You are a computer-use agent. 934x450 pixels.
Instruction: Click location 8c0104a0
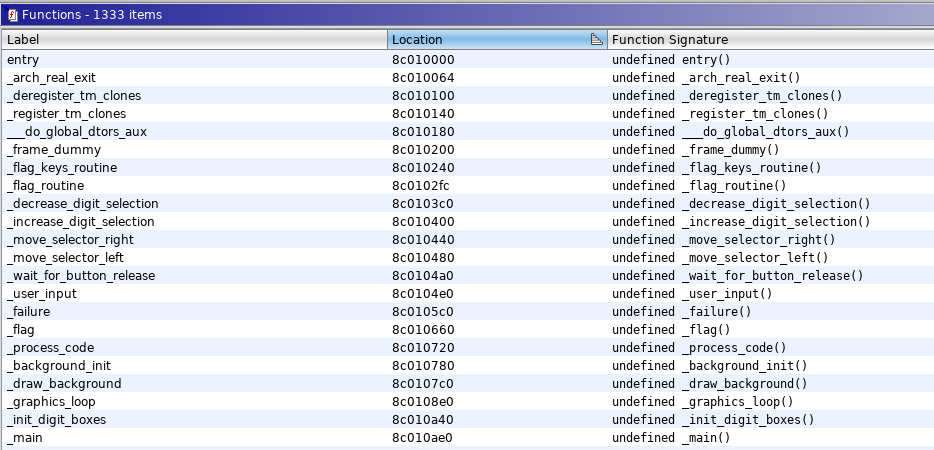[423, 275]
